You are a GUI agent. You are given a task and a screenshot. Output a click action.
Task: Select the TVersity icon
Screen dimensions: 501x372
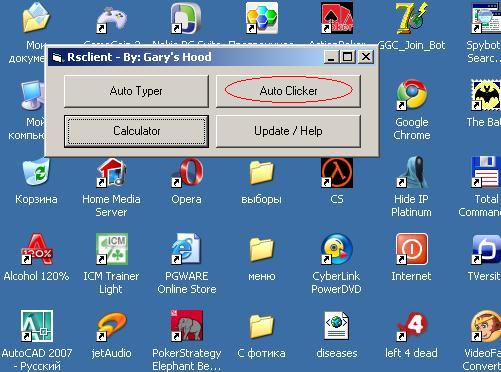pos(486,249)
